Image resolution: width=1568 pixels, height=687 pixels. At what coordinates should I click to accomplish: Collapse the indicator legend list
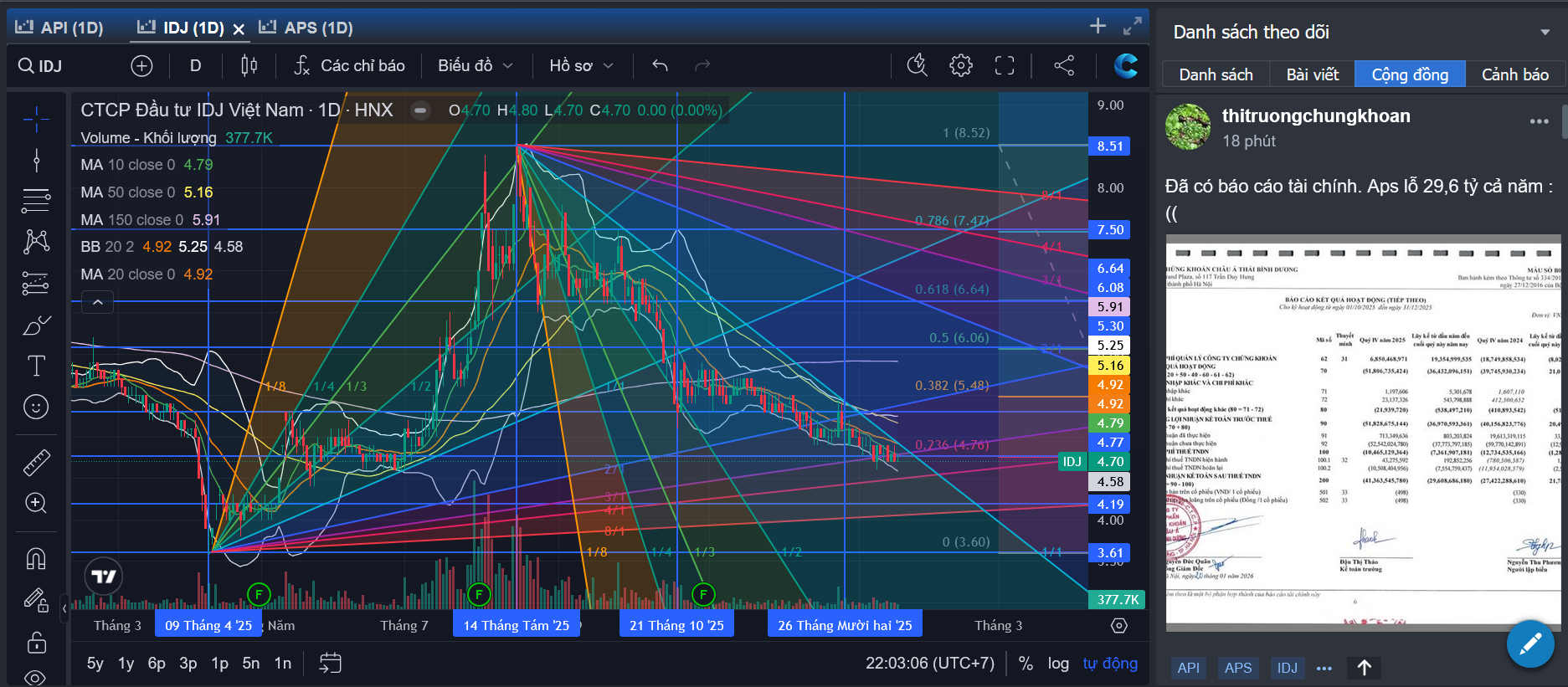pyautogui.click(x=98, y=302)
